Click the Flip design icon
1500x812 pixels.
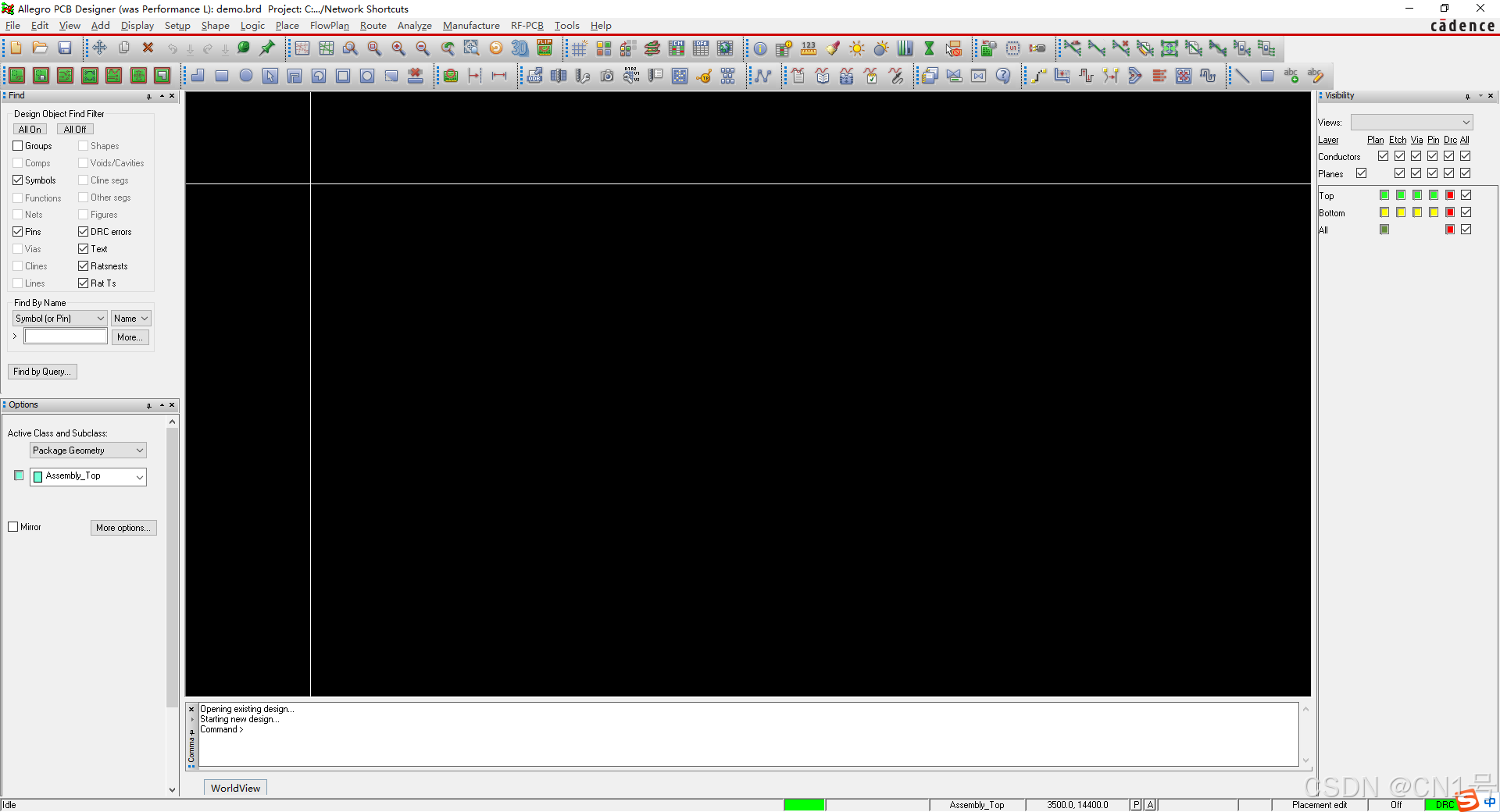click(x=545, y=48)
